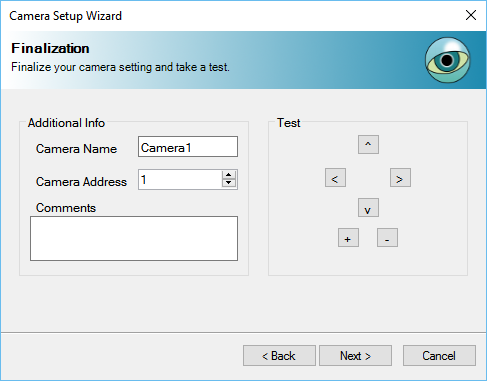This screenshot has width=487, height=381.
Task: Click the Comments label
Action: coord(66,208)
